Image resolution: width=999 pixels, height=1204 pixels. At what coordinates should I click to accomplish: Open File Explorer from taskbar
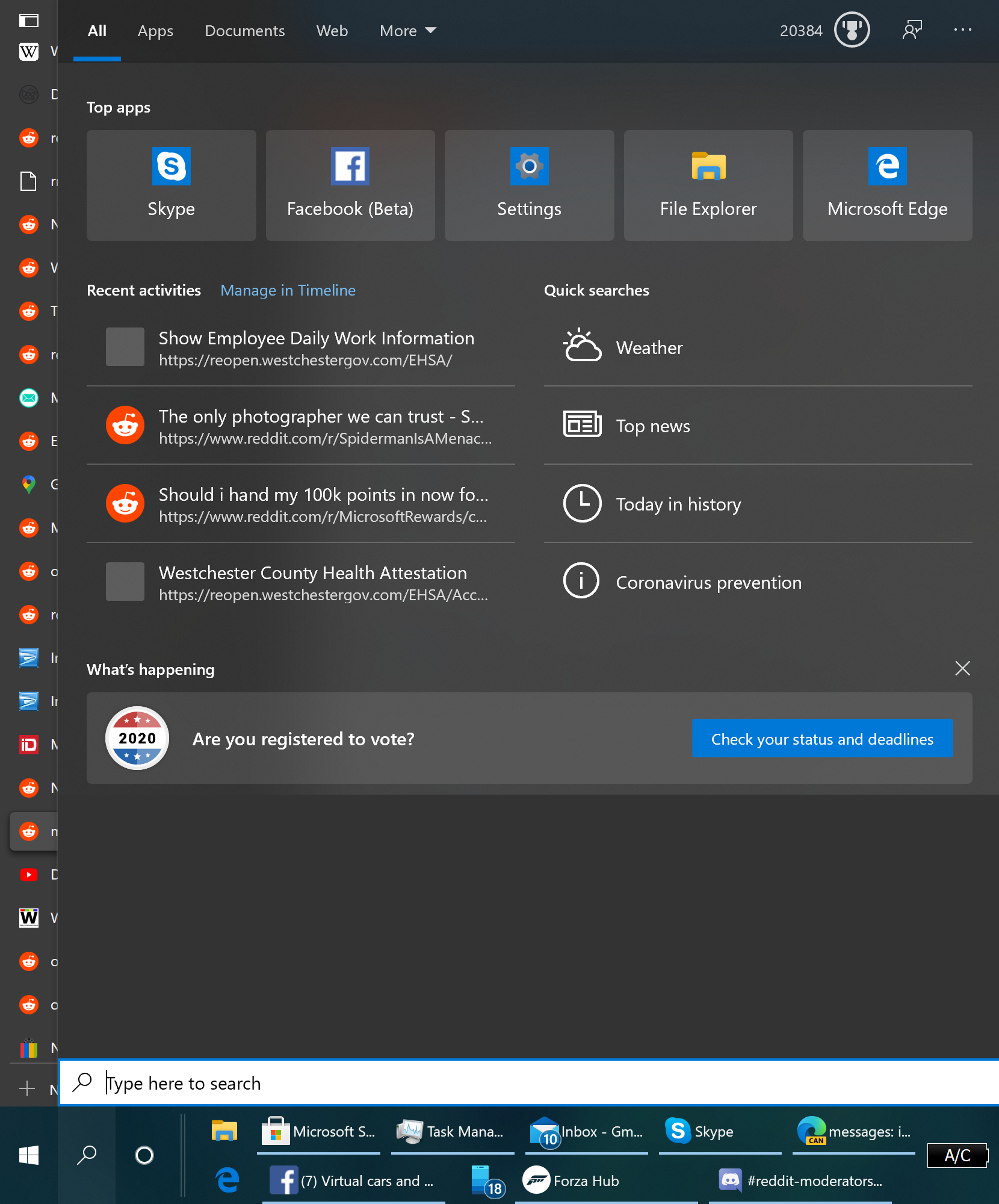point(224,1131)
